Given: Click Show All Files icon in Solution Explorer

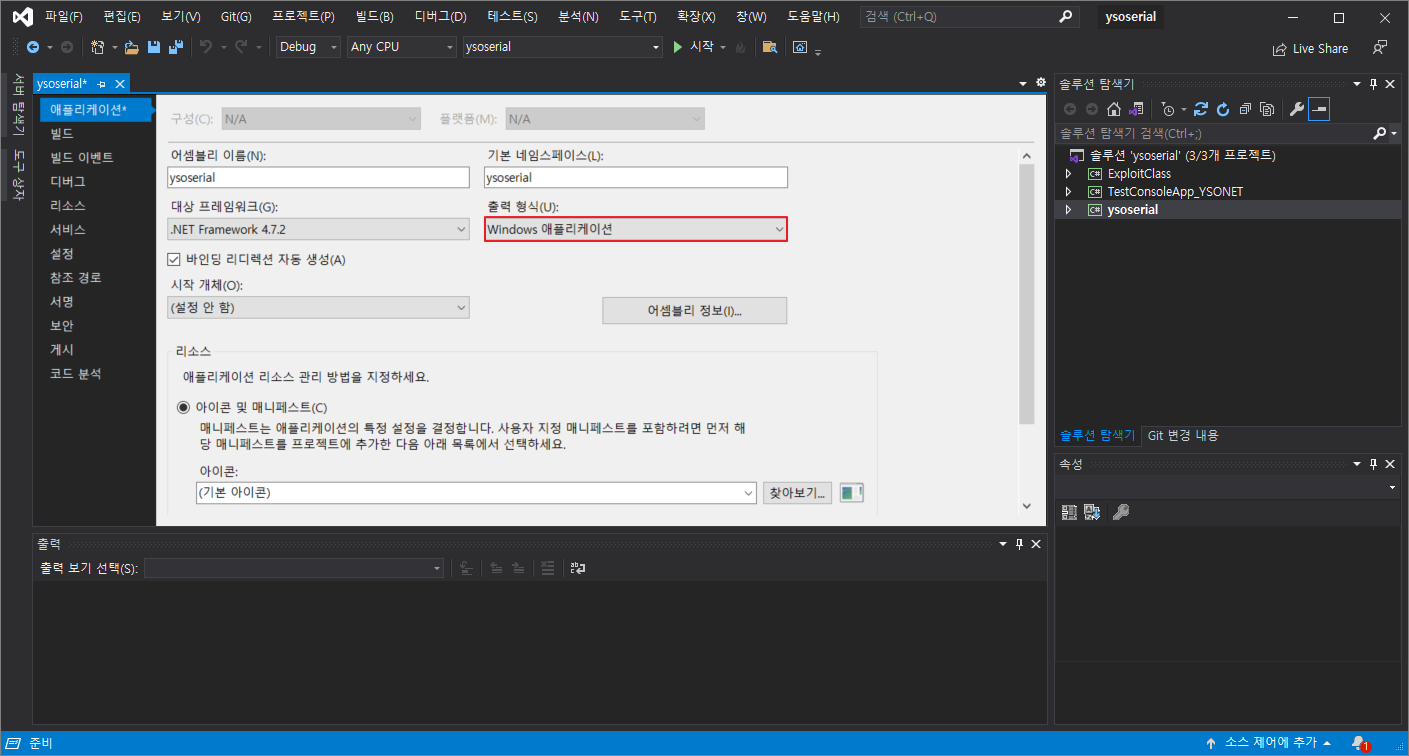Looking at the screenshot, I should point(1267,109).
